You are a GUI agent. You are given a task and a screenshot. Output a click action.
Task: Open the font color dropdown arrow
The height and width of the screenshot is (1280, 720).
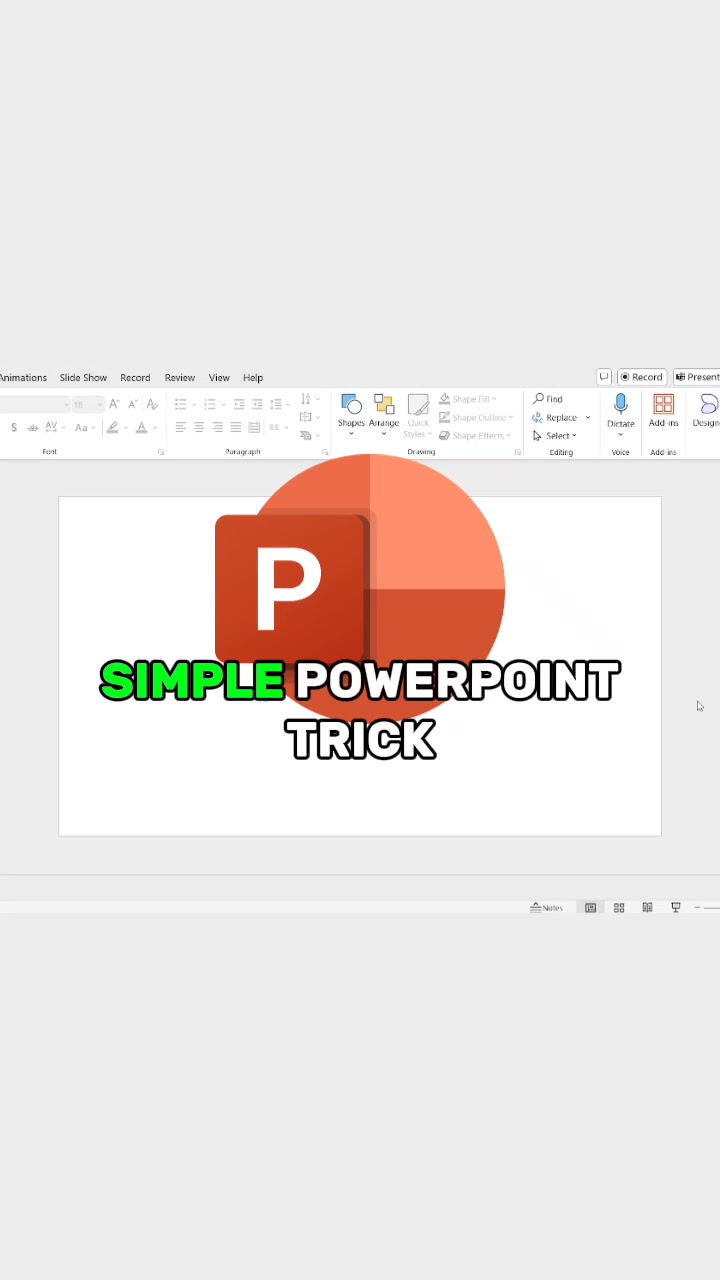tap(154, 428)
